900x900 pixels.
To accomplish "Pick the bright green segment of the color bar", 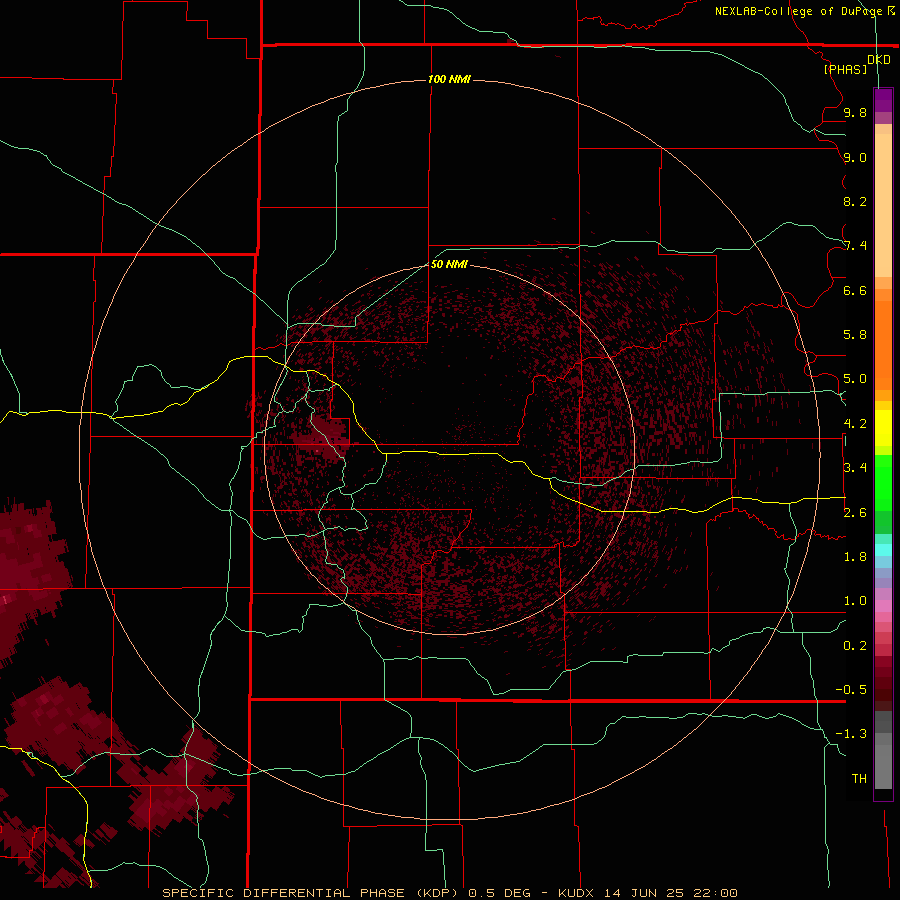I will (883, 482).
